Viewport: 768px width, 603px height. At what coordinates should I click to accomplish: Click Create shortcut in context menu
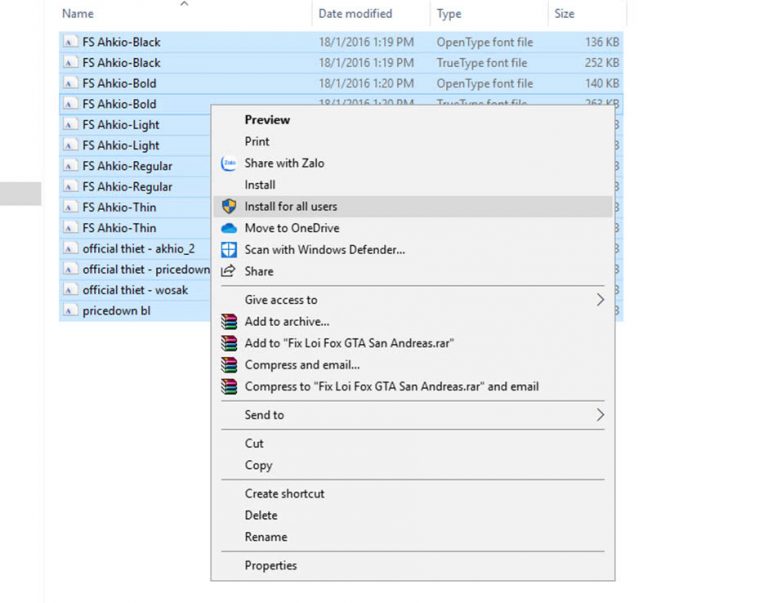pyautogui.click(x=284, y=493)
